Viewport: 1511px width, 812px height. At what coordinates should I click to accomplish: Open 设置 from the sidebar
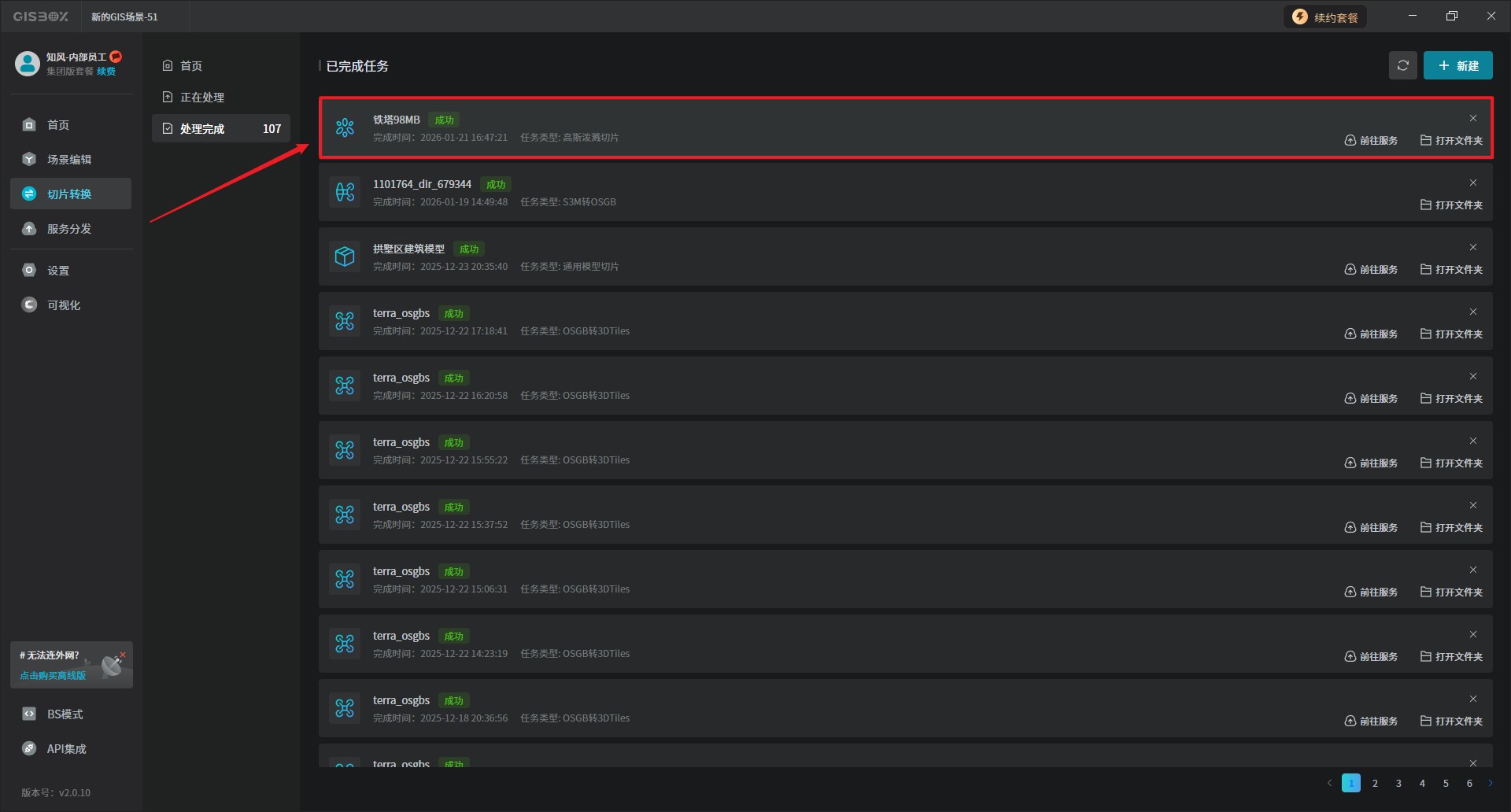[58, 271]
